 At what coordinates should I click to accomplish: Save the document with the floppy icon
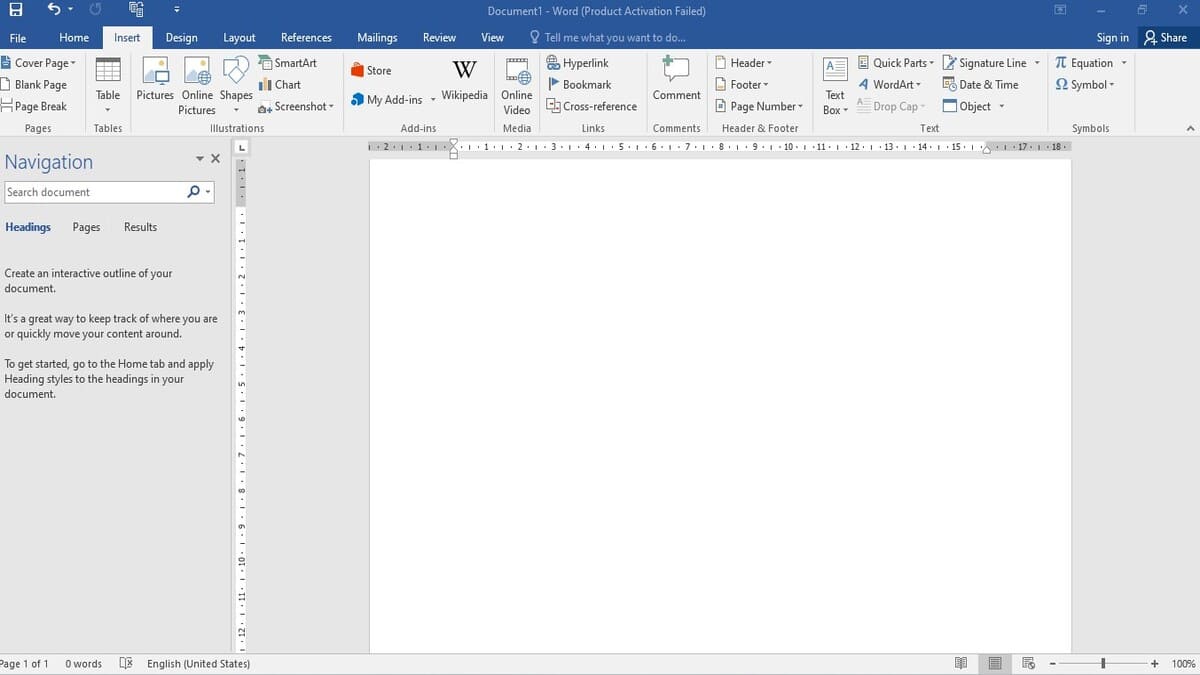pyautogui.click(x=15, y=11)
